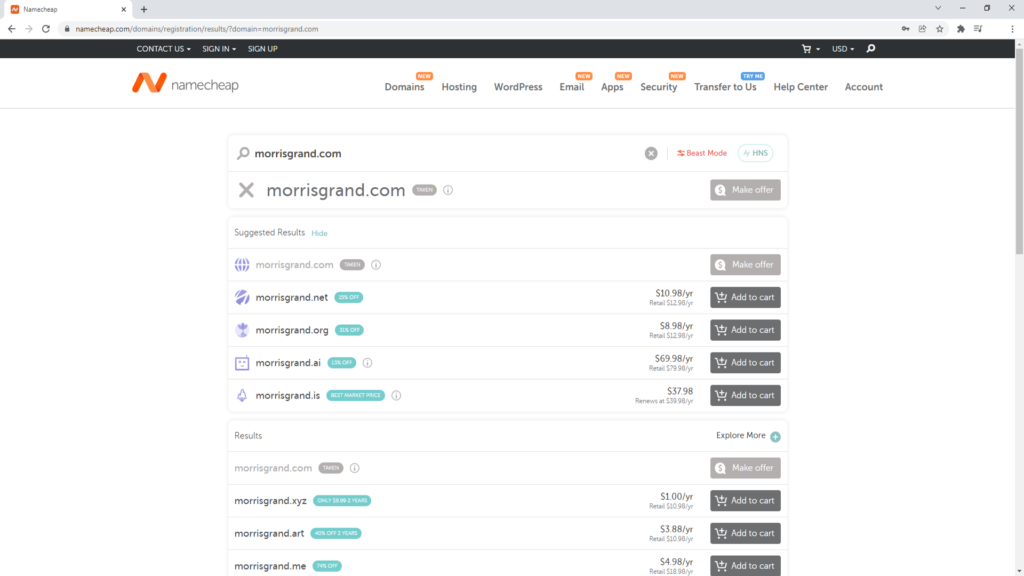
Task: Toggle Beast Mode search
Action: 702,153
